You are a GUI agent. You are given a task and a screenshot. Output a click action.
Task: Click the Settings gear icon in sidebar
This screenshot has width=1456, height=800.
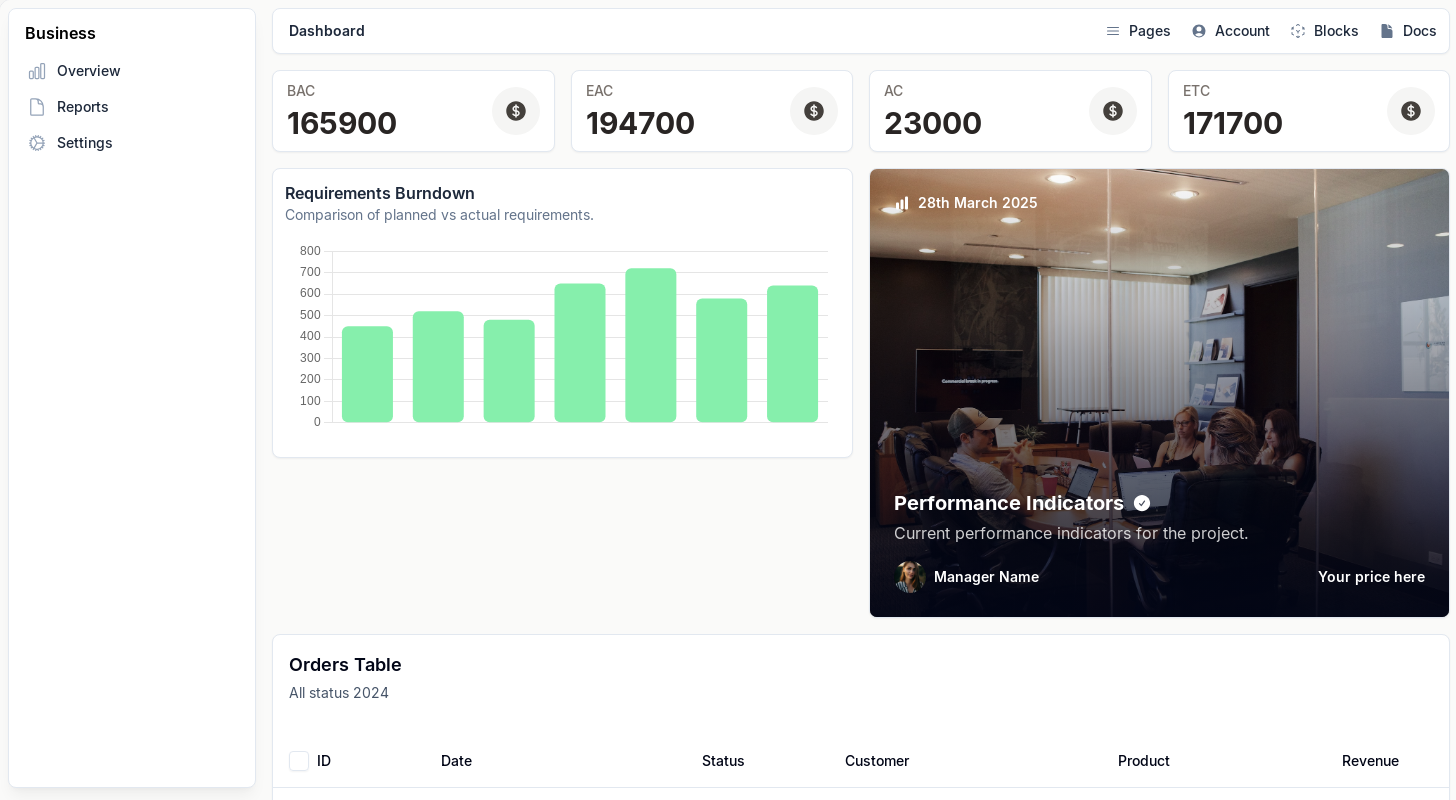(37, 143)
